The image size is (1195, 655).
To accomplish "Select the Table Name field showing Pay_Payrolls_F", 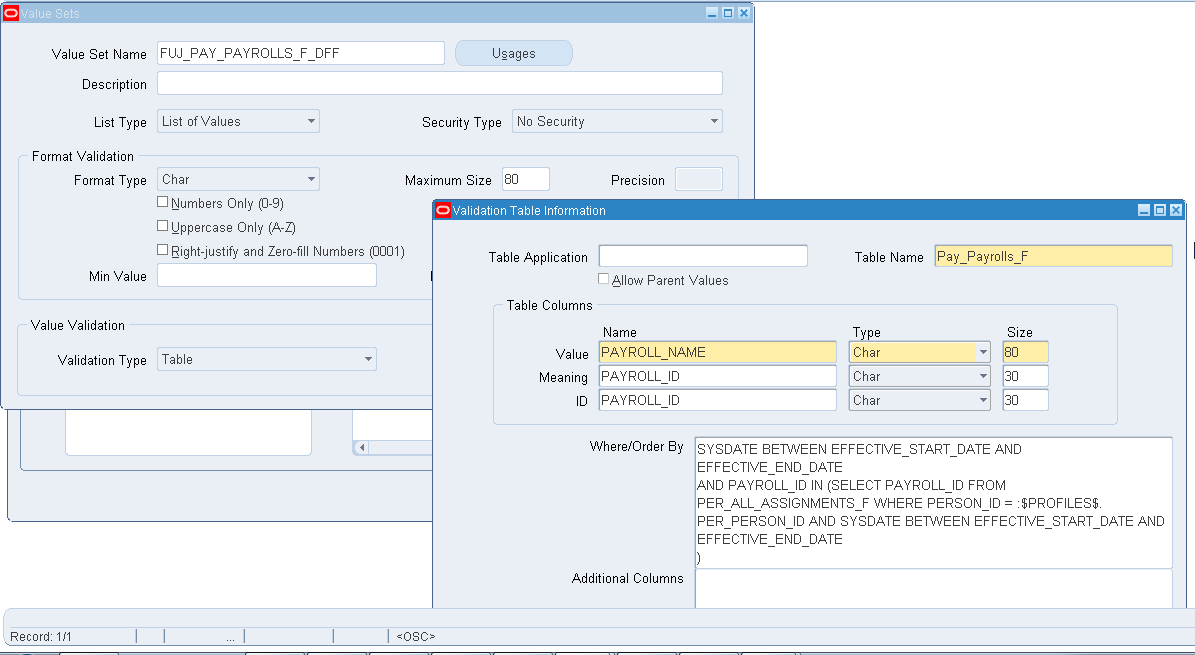I will tap(1052, 256).
